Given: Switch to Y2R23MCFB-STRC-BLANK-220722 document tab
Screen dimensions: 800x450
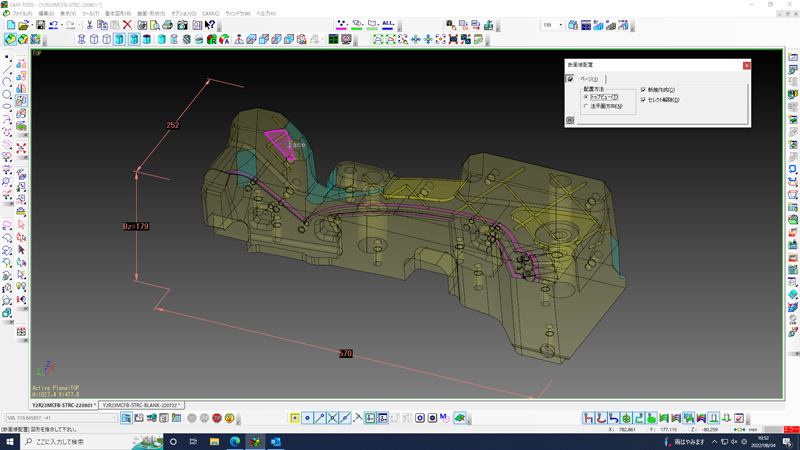Looking at the screenshot, I should [x=141, y=405].
